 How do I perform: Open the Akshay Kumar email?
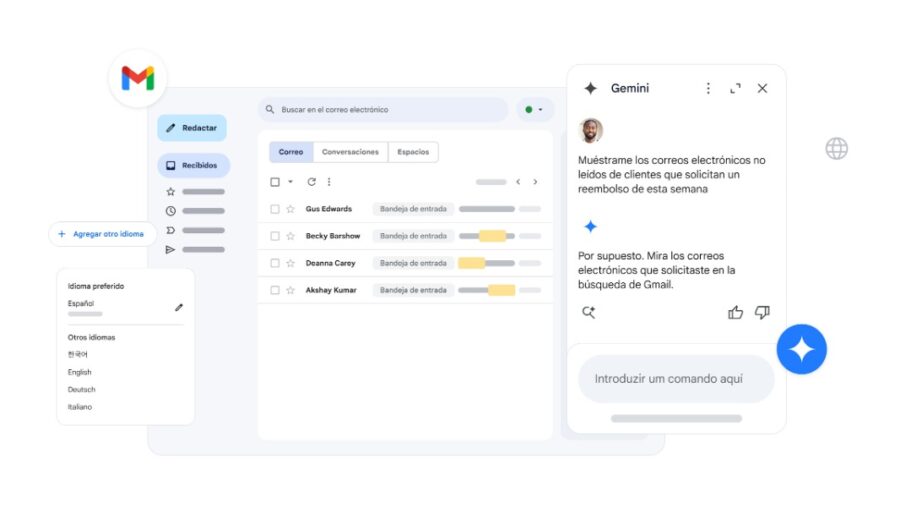click(405, 290)
